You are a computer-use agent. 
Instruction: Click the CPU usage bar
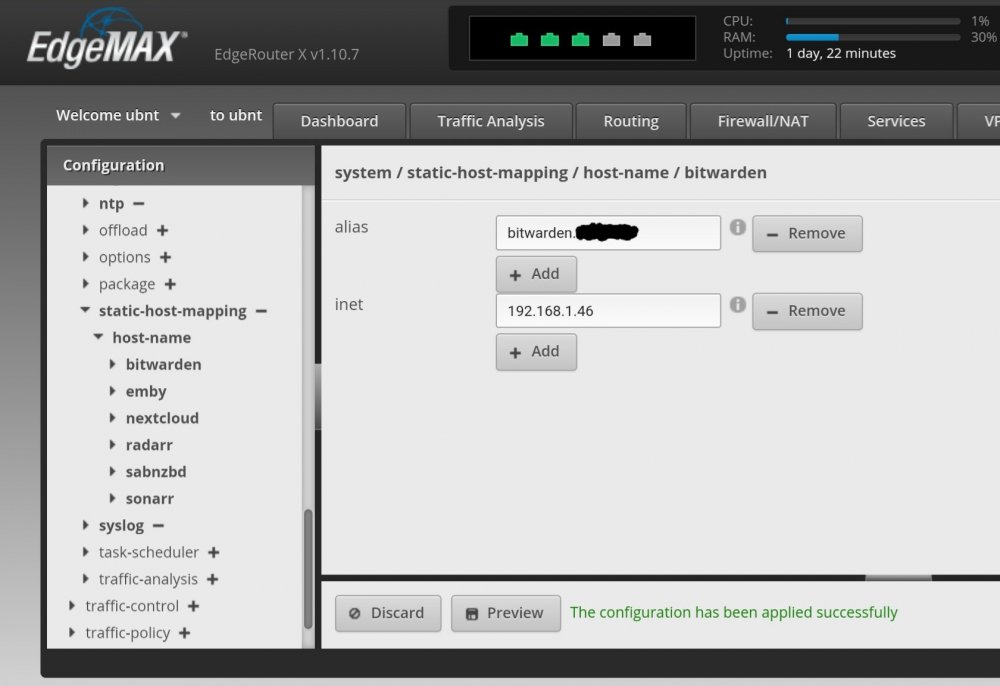[x=873, y=21]
